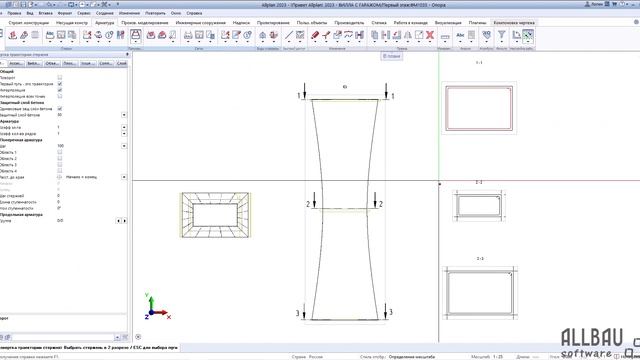Click the copy documents icon
The image size is (640, 360).
[375, 35]
